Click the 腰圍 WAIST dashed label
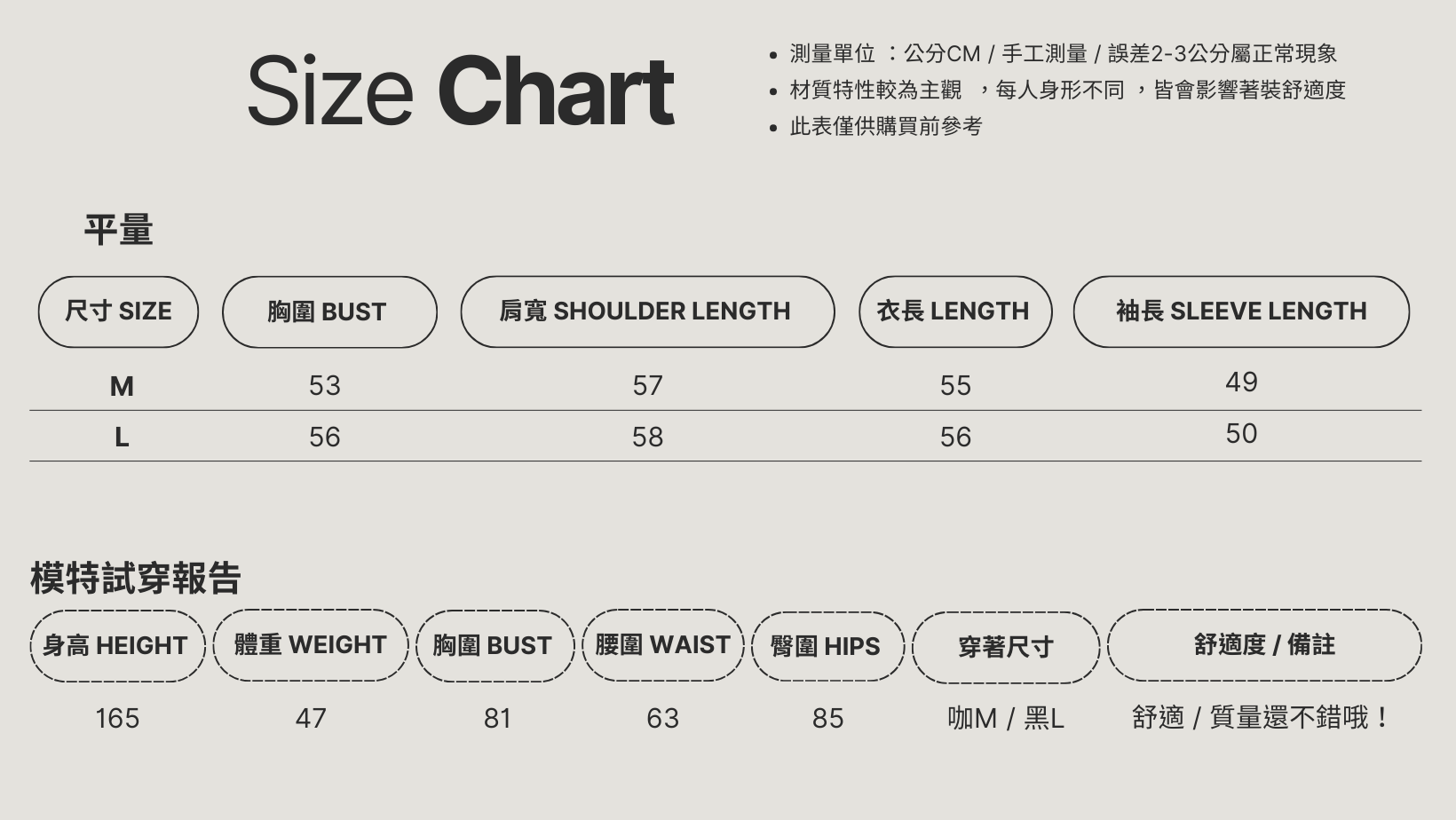This screenshot has height=820, width=1456. [x=662, y=645]
